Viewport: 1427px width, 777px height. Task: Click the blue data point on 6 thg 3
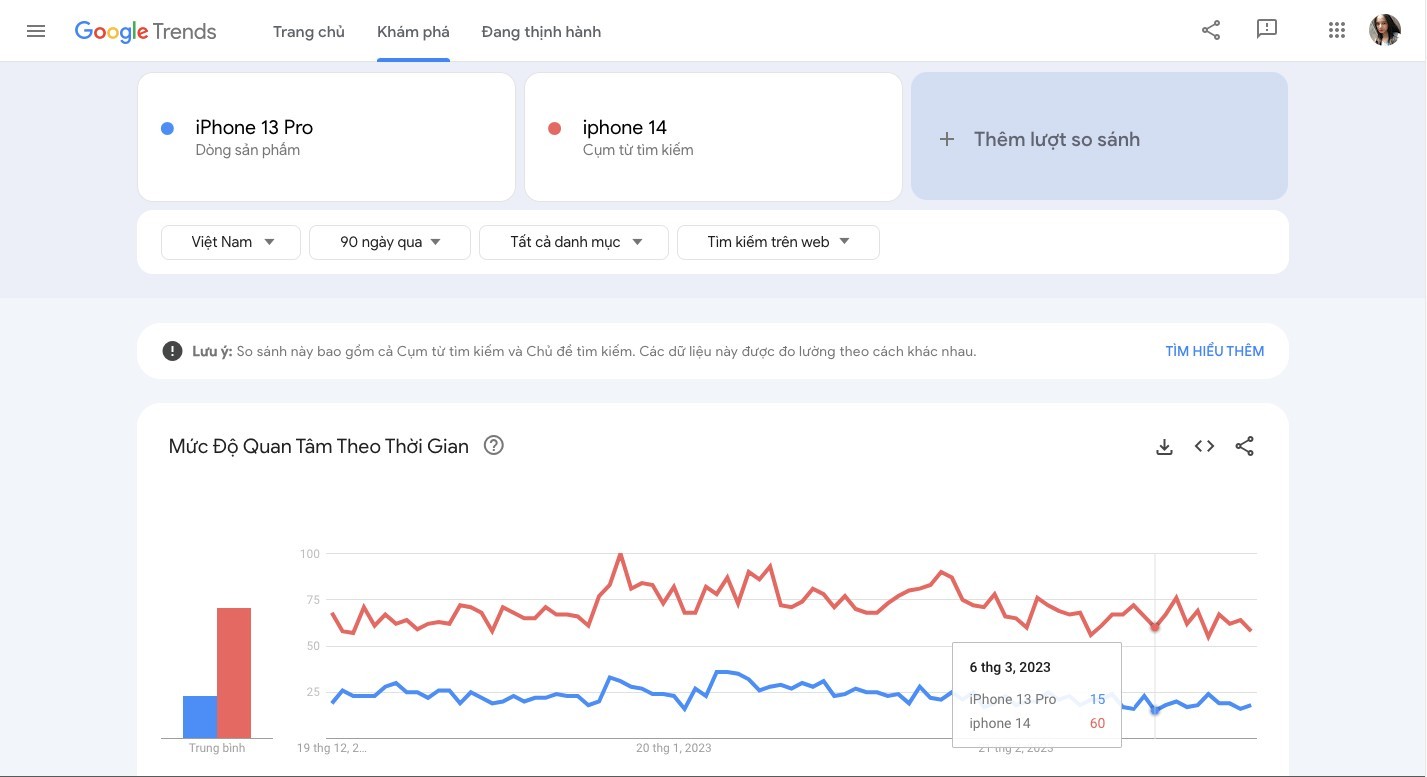[1155, 711]
